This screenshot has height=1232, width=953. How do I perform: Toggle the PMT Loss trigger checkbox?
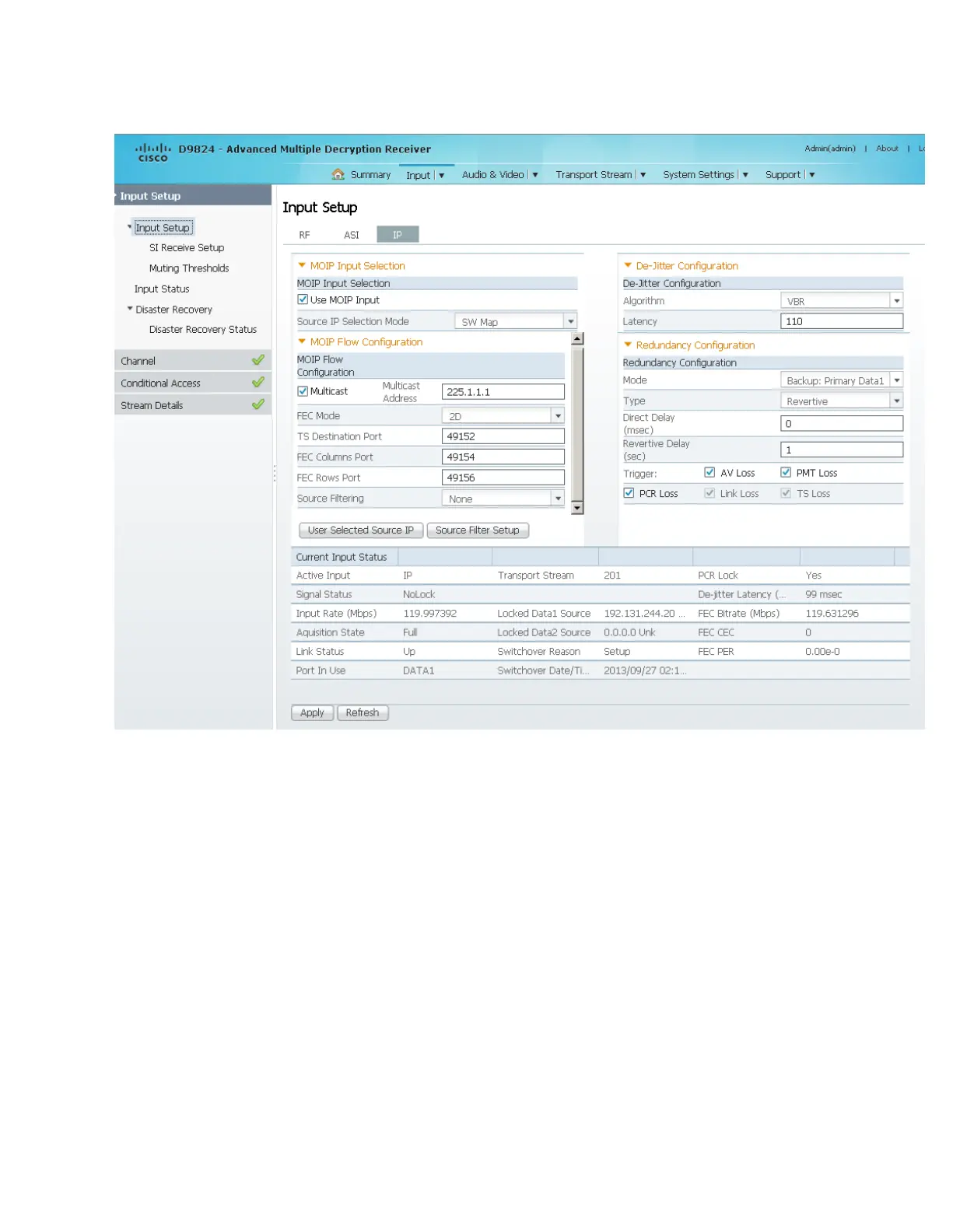[x=786, y=472]
